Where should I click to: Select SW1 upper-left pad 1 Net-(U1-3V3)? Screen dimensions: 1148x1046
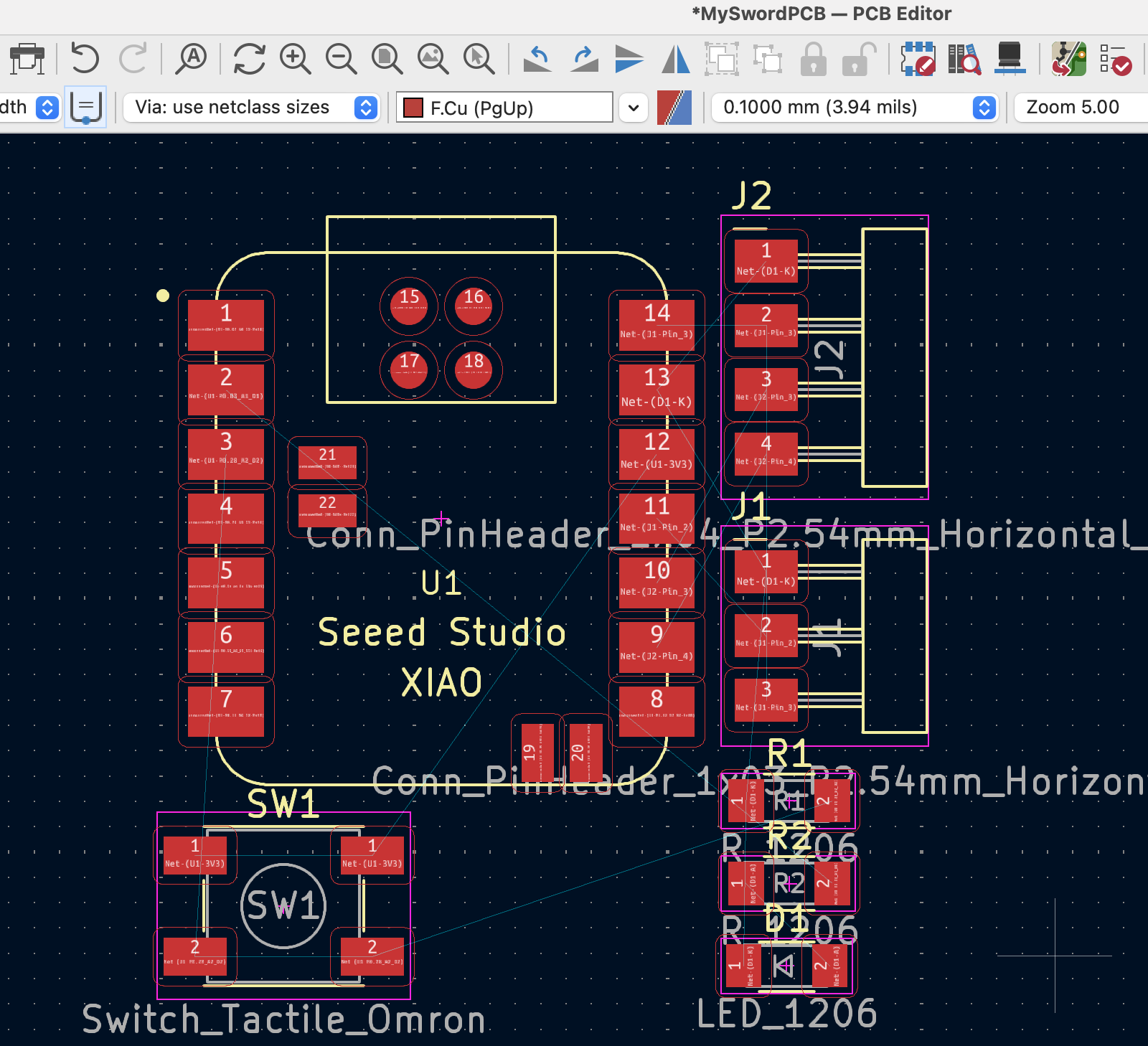point(195,855)
